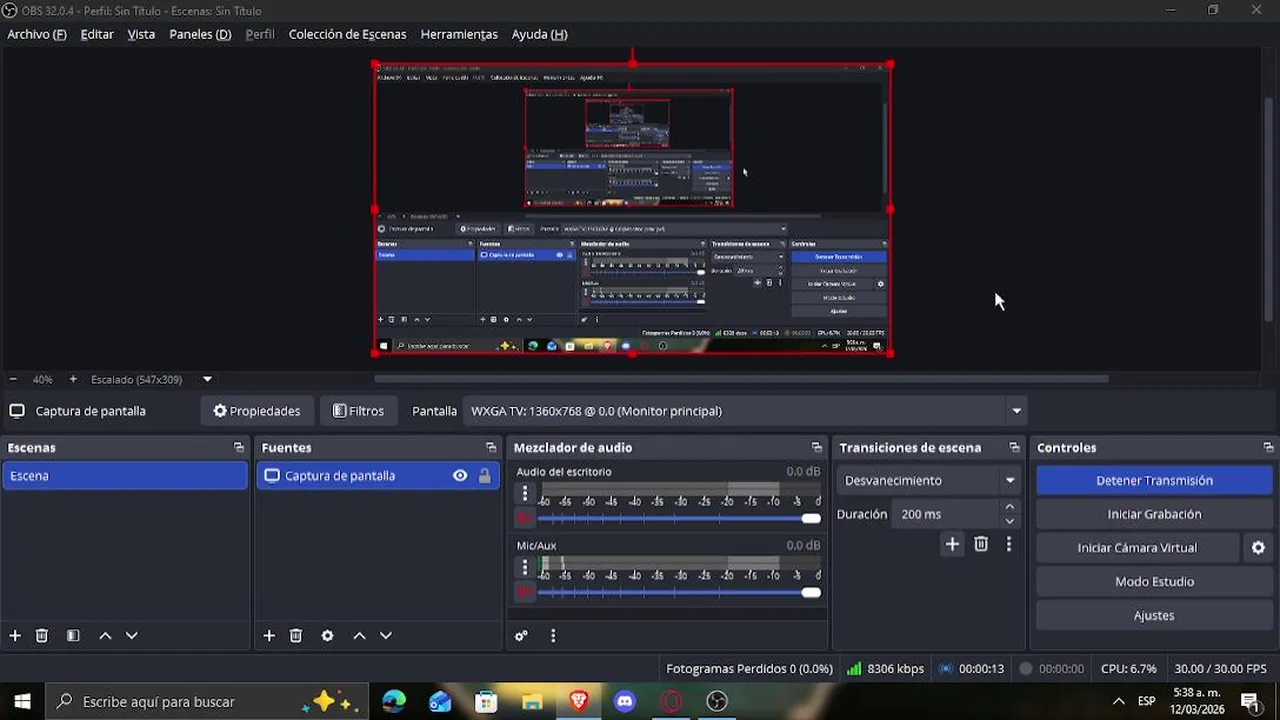Adjust Mic/Aux volume slider
The height and width of the screenshot is (720, 1280).
pyautogui.click(x=679, y=592)
